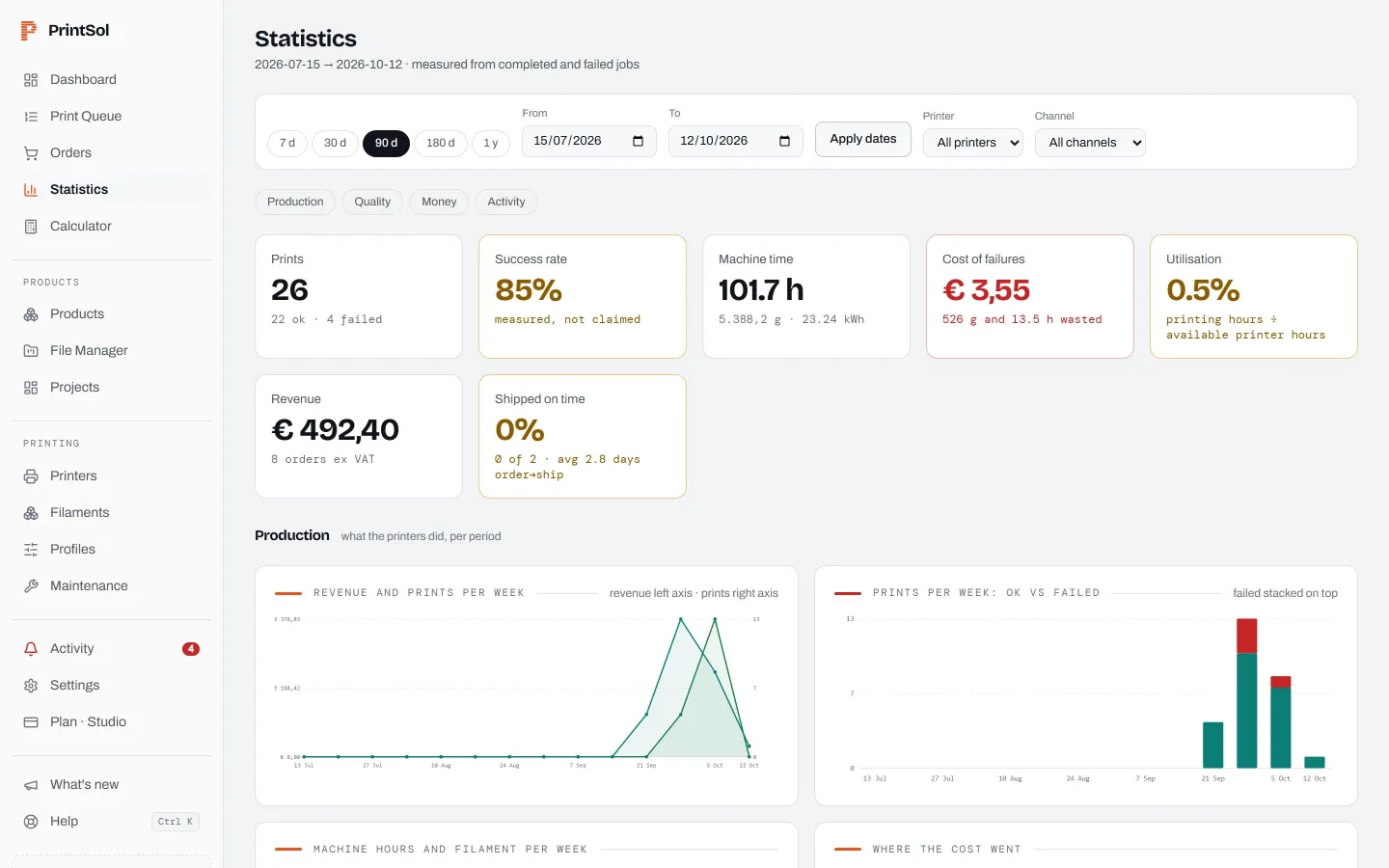This screenshot has width=1389, height=868.
Task: Open the Maintenance page link
Action: (x=112, y=586)
